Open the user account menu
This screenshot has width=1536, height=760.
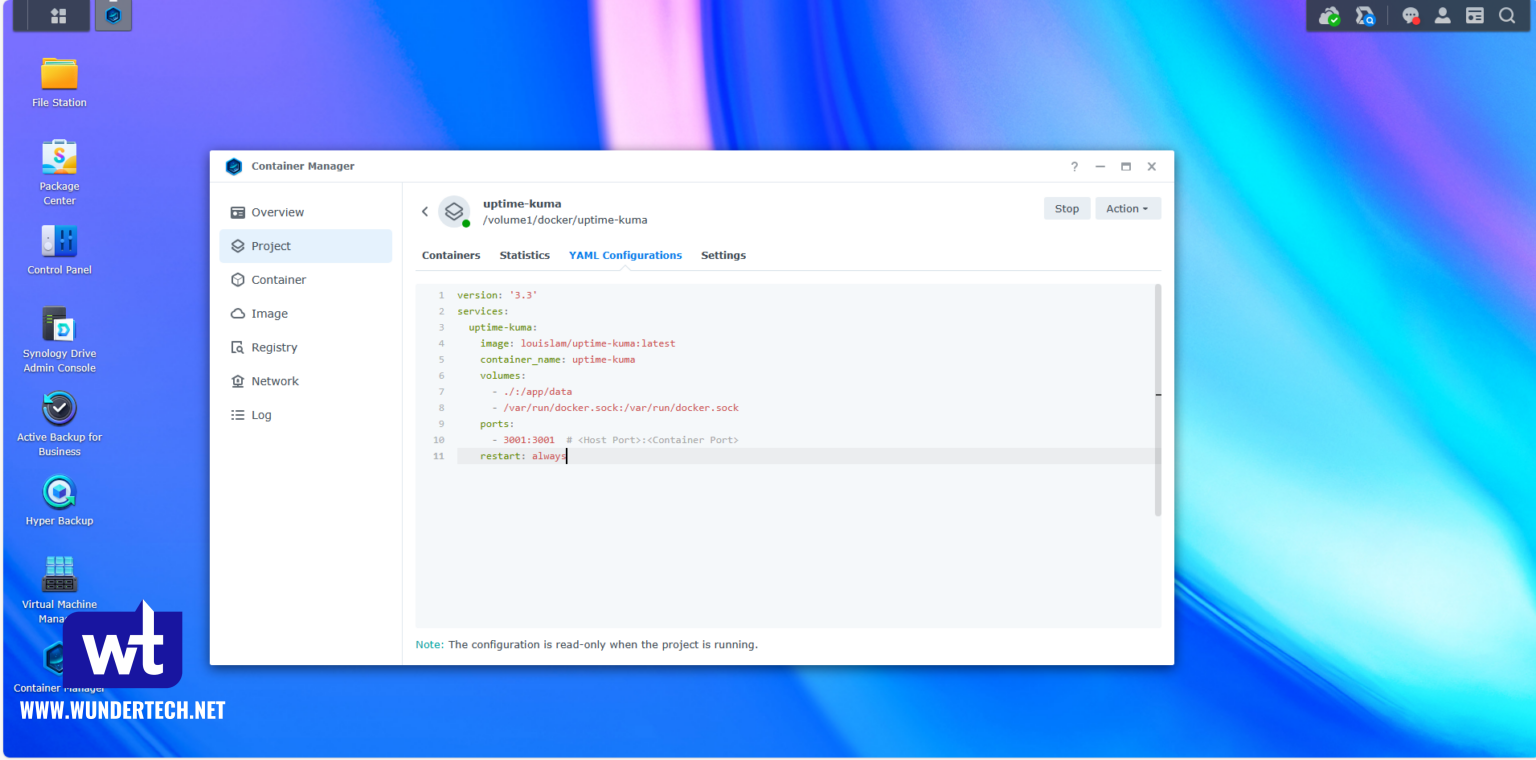1442,15
